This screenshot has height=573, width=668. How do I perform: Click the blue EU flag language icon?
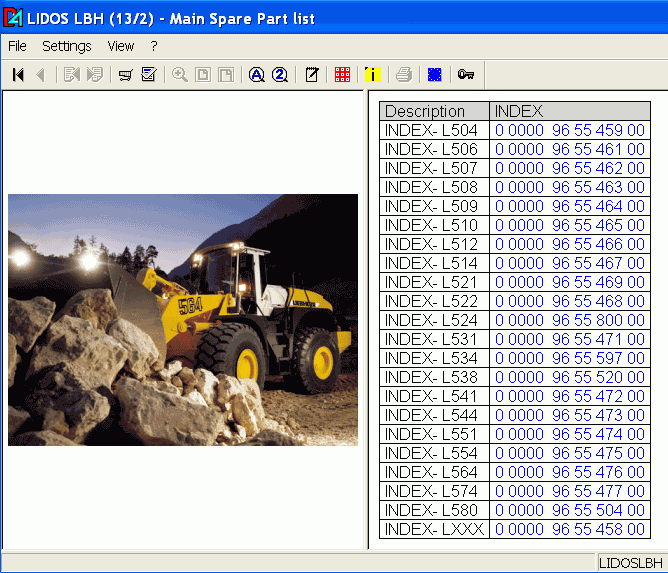pyautogui.click(x=435, y=75)
